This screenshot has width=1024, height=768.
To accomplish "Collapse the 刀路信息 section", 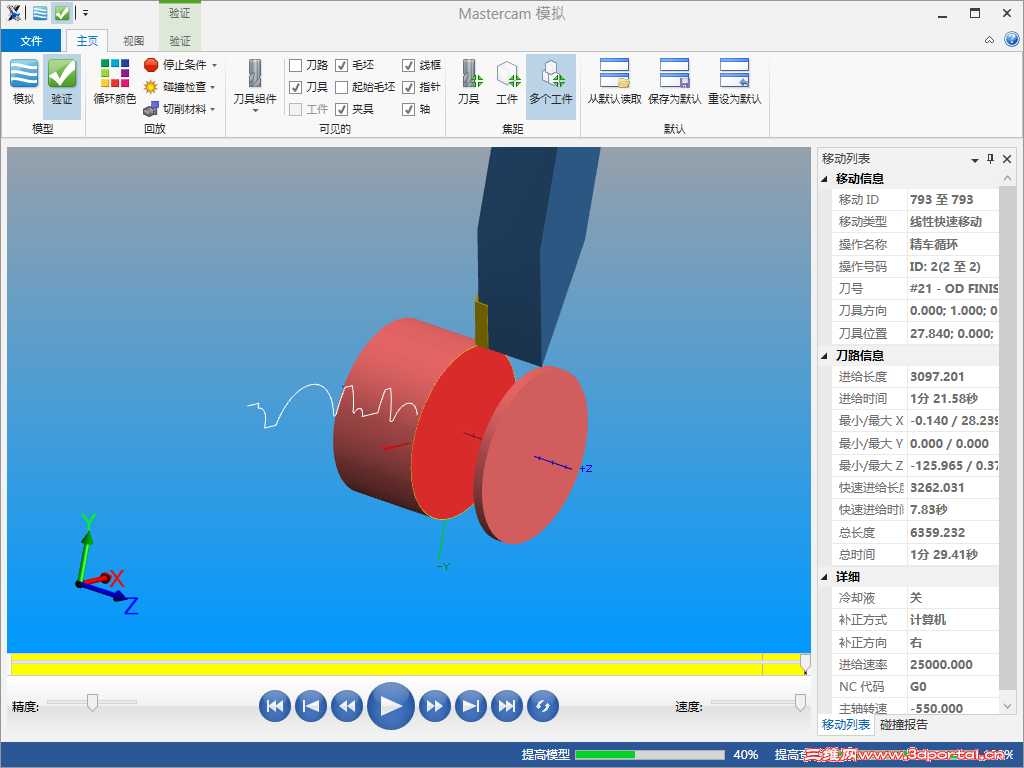I will (x=825, y=356).
